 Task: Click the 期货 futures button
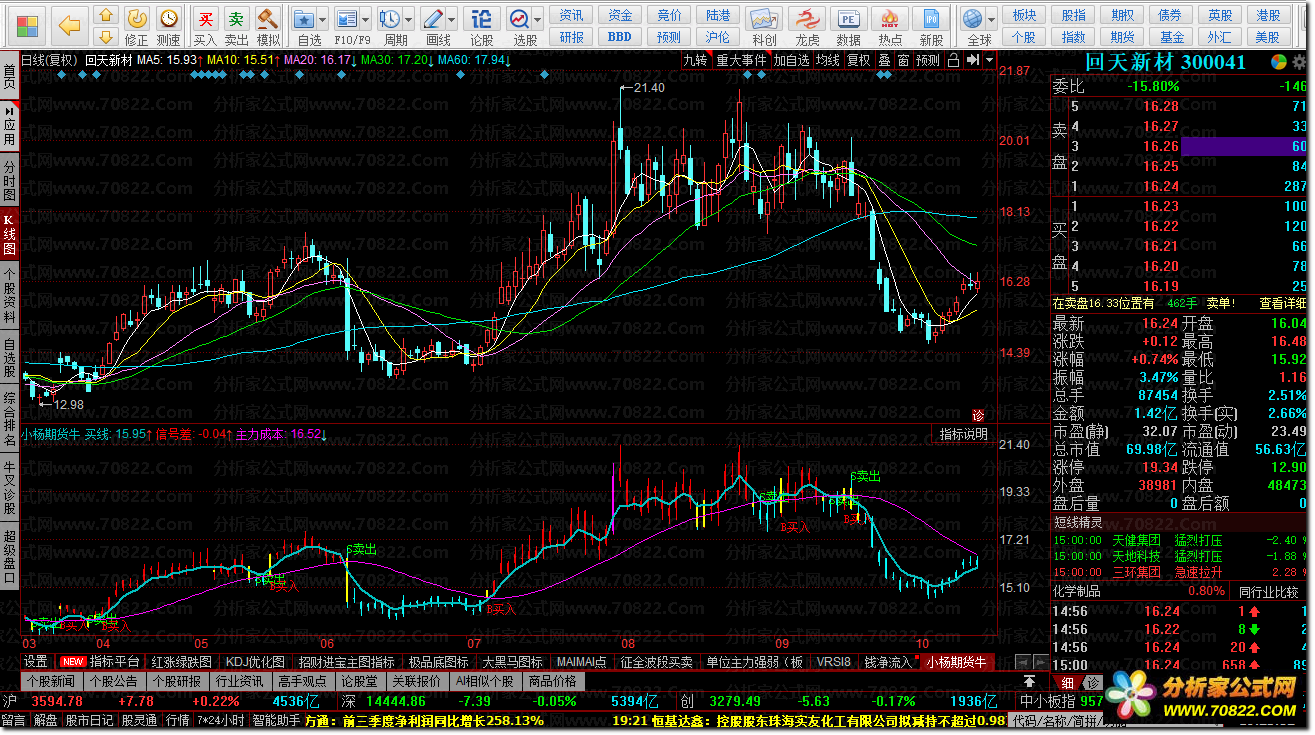tap(1122, 37)
